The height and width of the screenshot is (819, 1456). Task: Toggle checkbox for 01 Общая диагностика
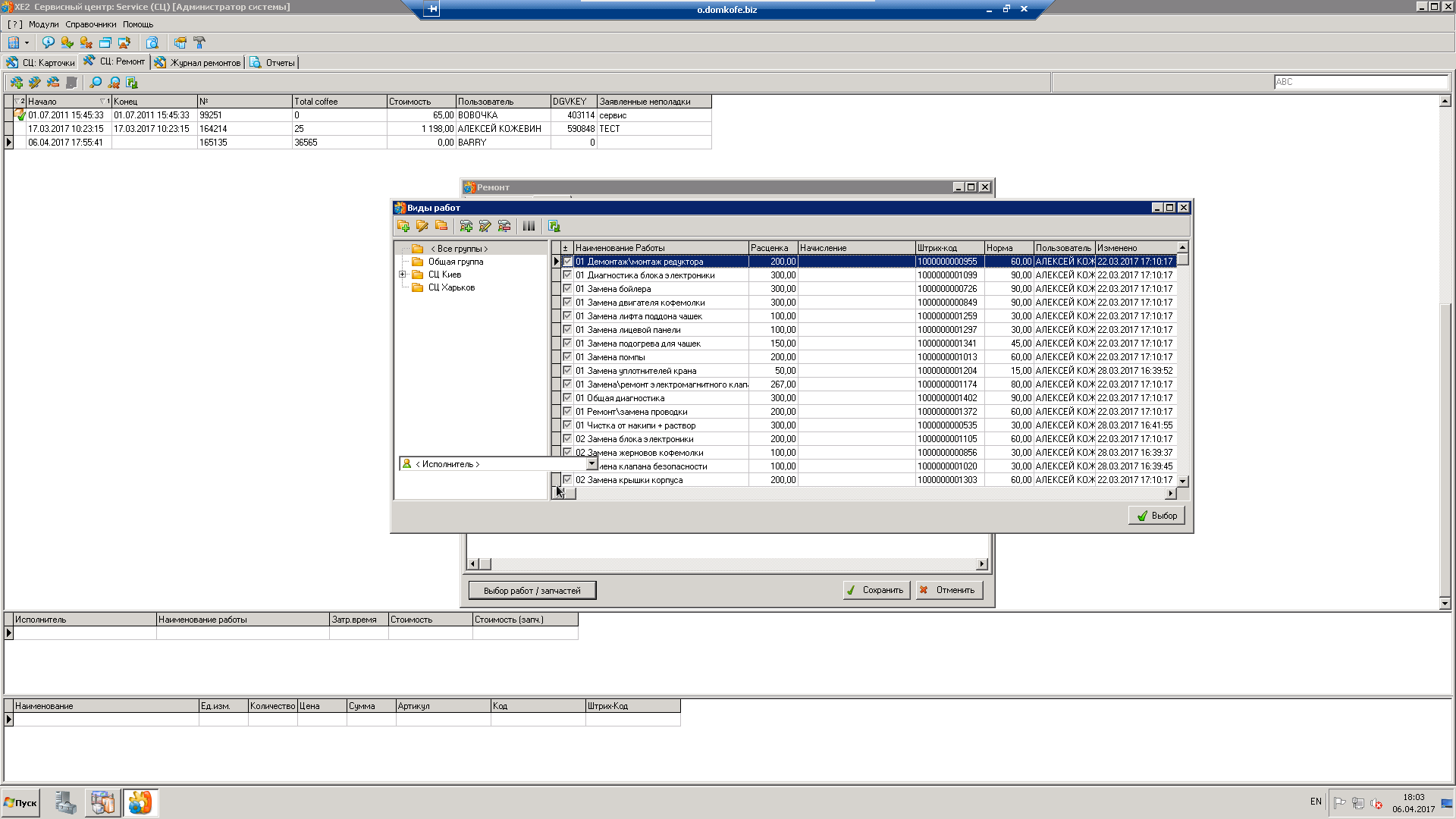tap(567, 398)
